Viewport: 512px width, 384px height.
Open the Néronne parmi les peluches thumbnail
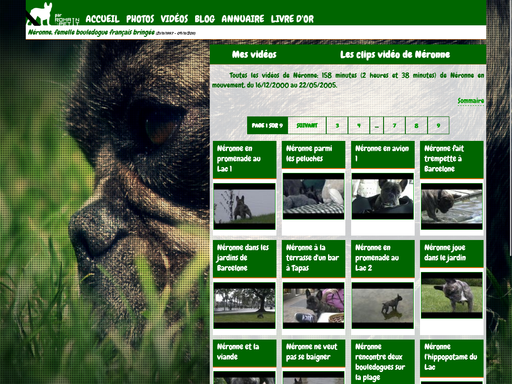tap(313, 196)
